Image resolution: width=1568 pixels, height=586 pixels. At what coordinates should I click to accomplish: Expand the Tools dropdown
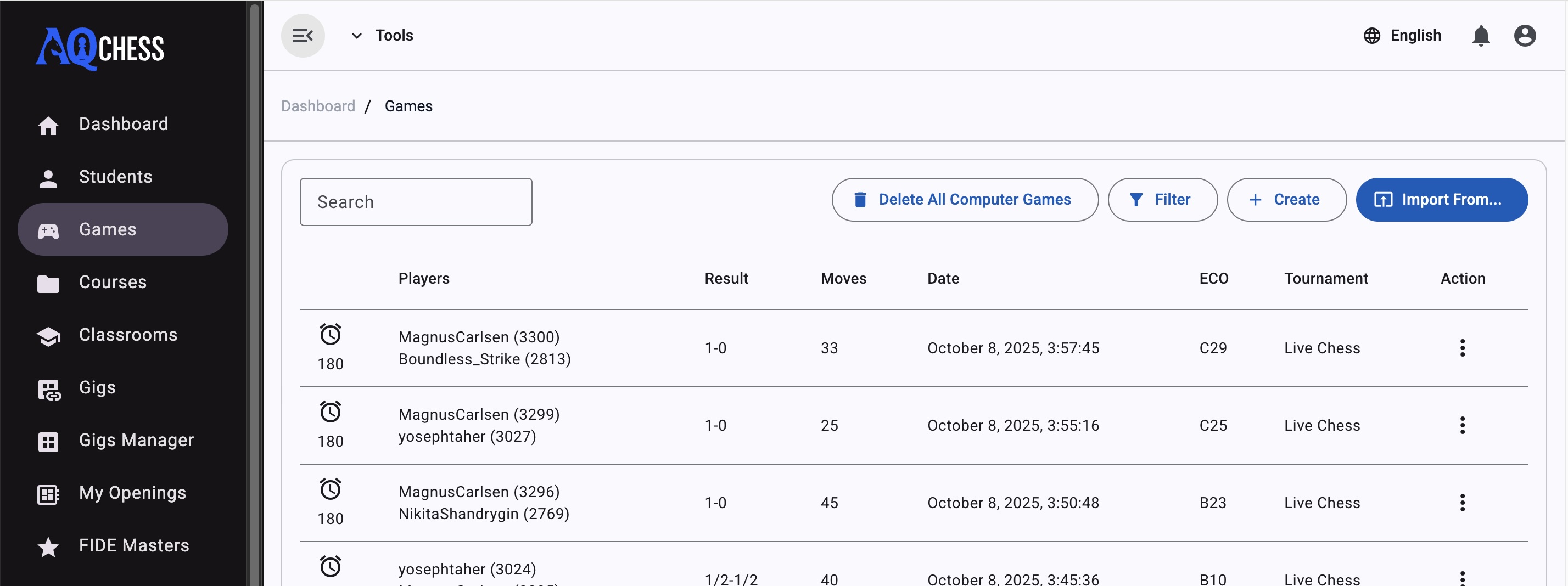point(357,35)
